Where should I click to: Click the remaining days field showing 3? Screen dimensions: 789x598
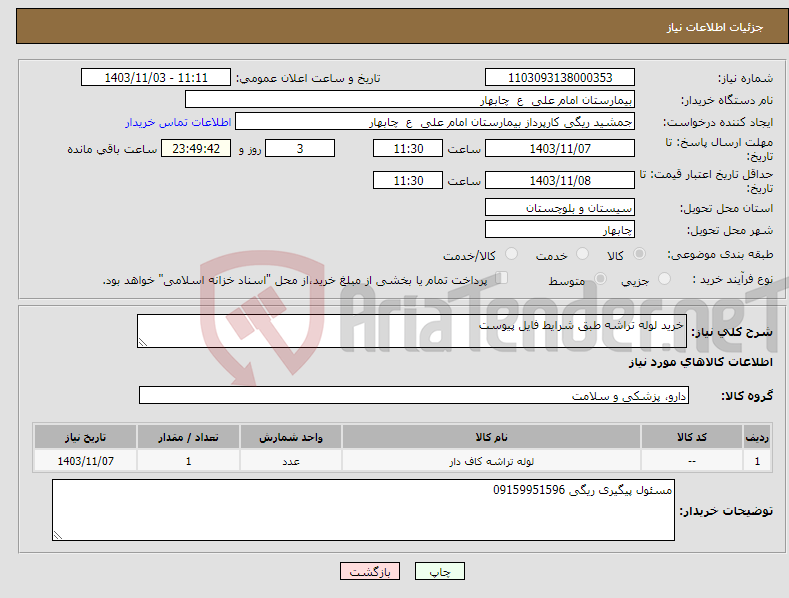[x=300, y=148]
